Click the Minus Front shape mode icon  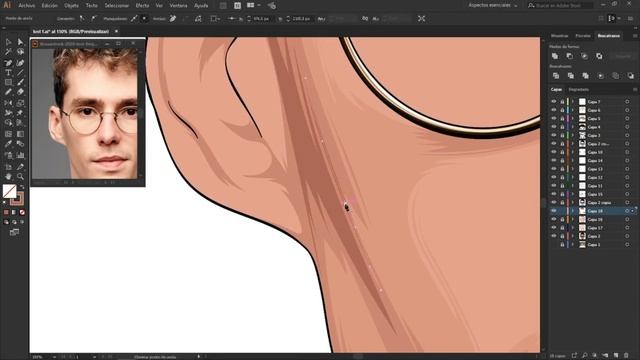coord(569,56)
